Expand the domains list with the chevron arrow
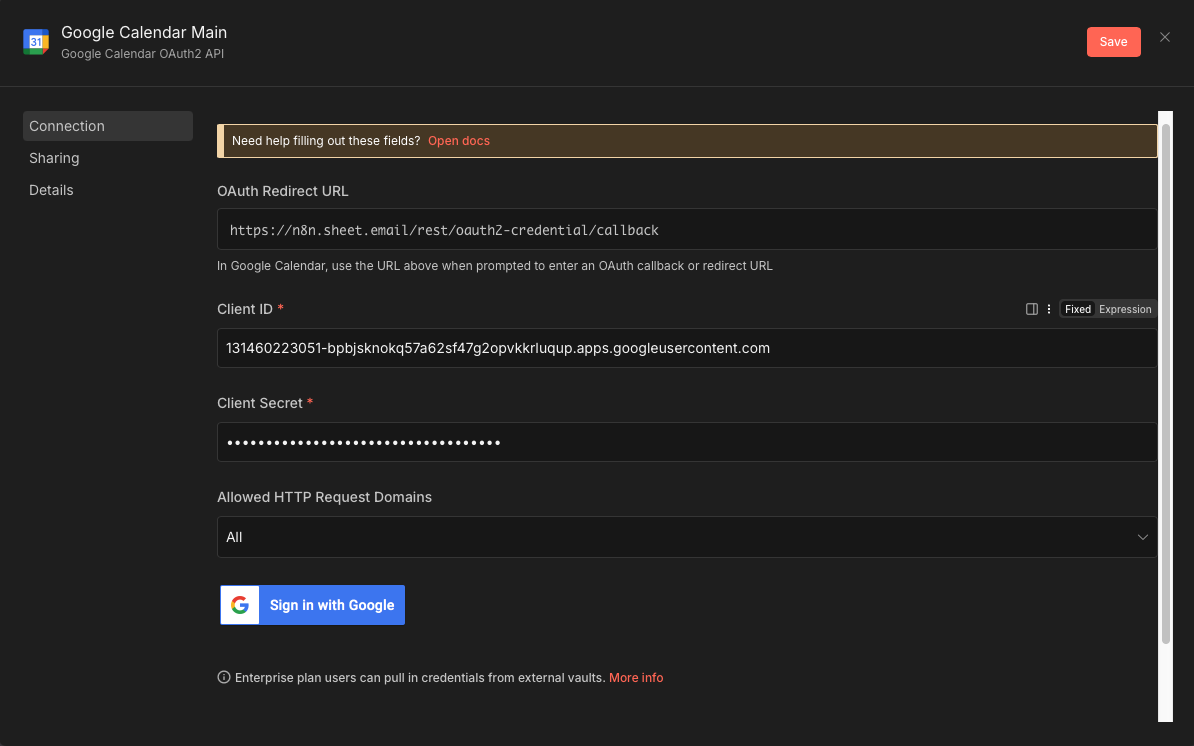Image resolution: width=1194 pixels, height=746 pixels. pos(1141,537)
